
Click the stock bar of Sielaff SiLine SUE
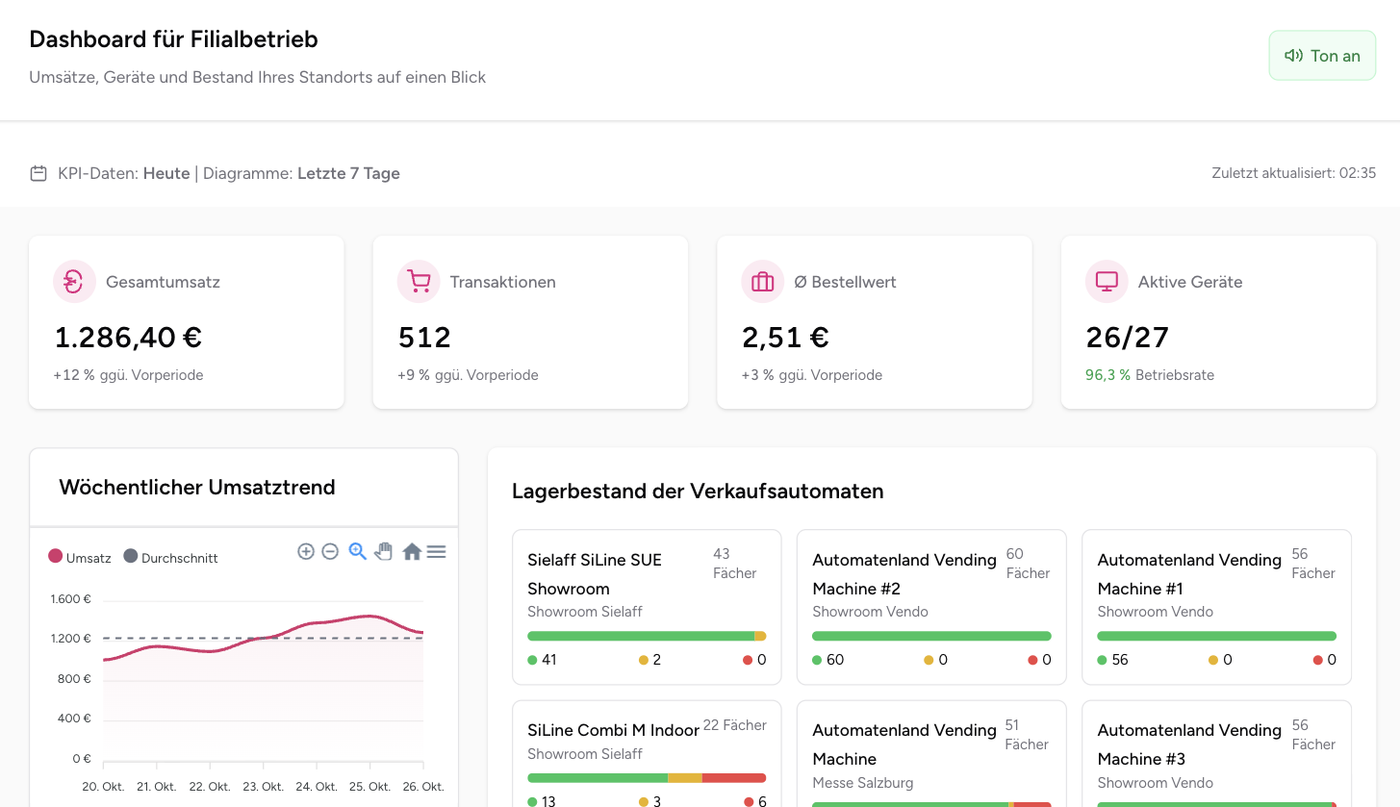pyautogui.click(x=646, y=636)
